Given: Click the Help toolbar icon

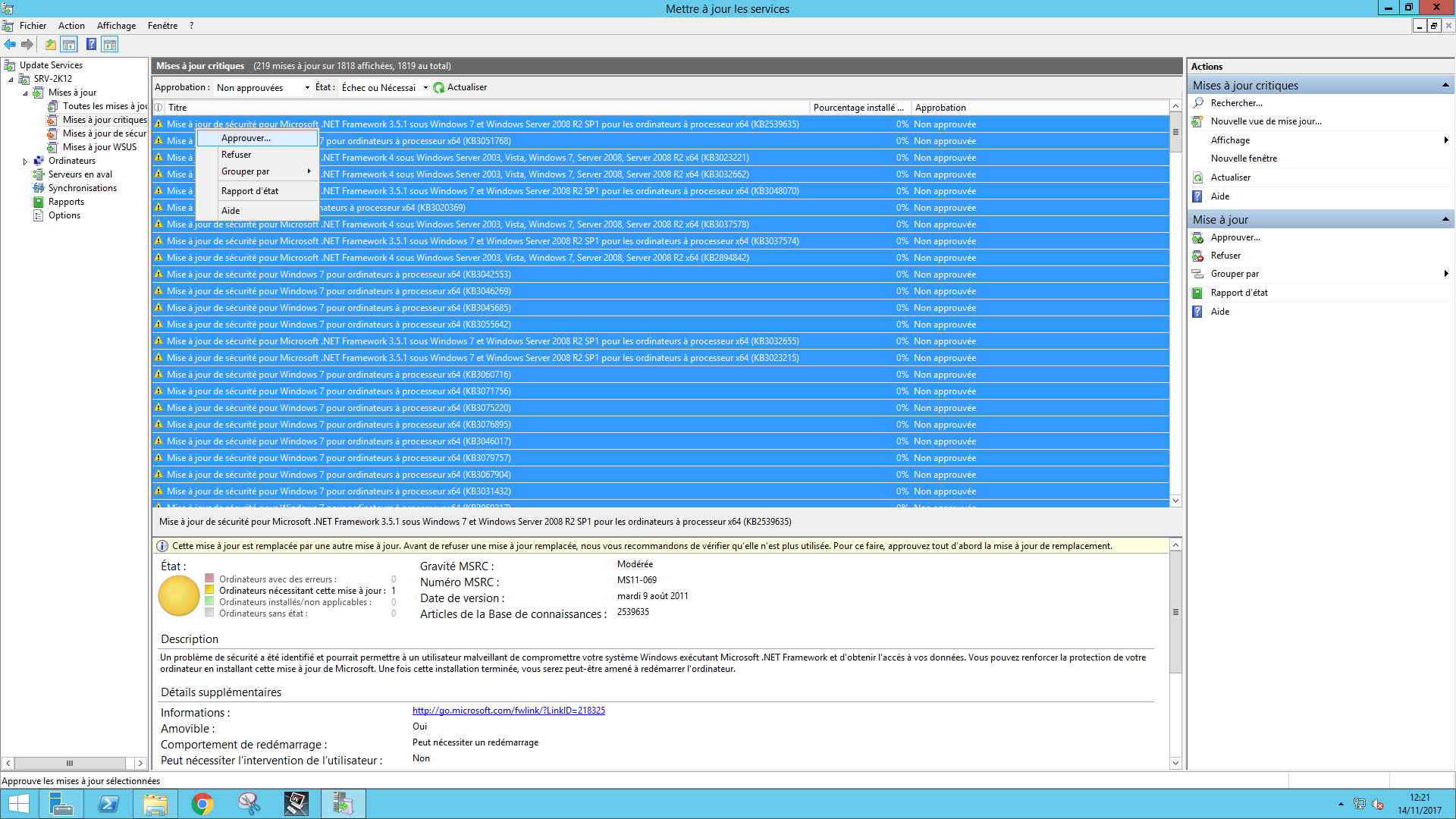Looking at the screenshot, I should pos(91,45).
